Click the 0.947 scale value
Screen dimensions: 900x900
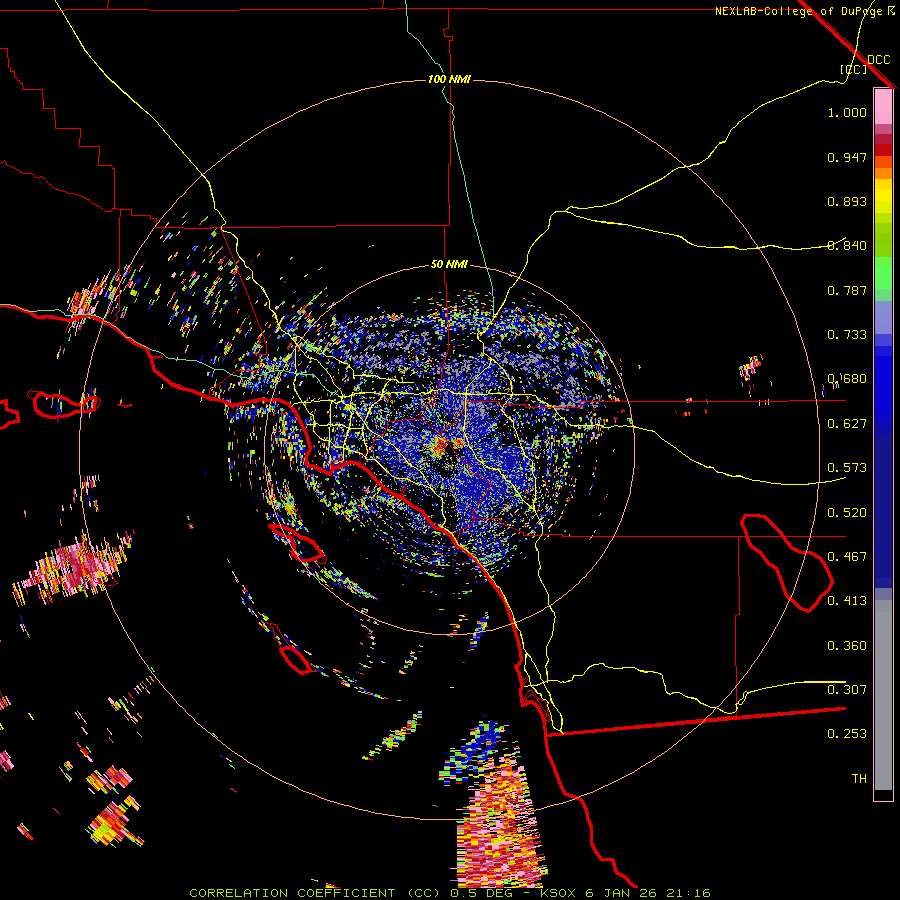pyautogui.click(x=847, y=157)
